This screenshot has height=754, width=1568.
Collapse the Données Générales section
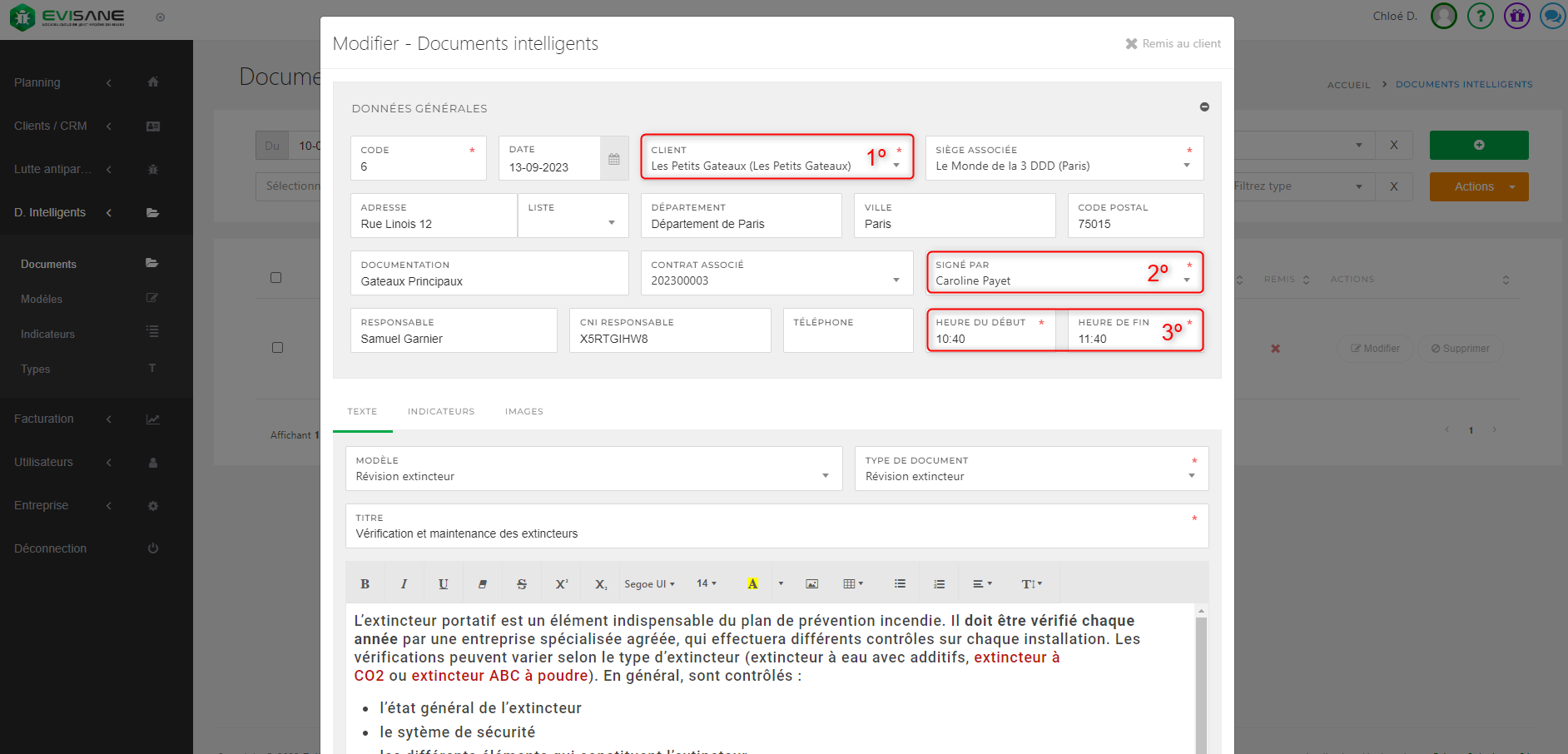click(x=1203, y=107)
